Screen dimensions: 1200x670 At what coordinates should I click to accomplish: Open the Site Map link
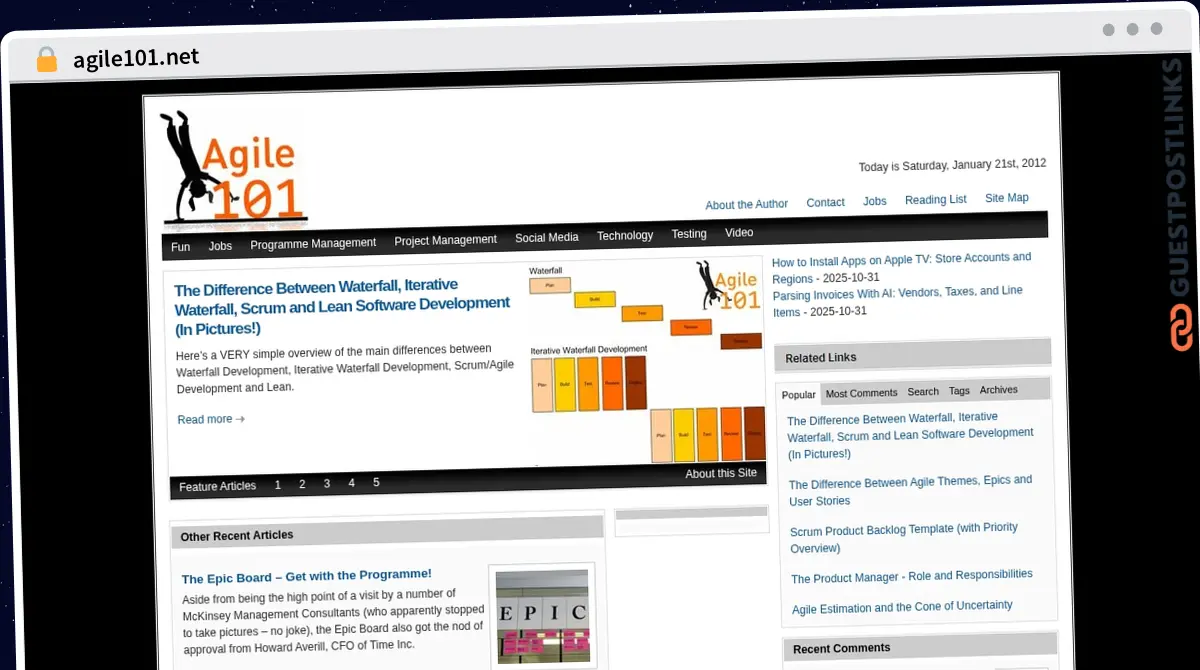1006,198
